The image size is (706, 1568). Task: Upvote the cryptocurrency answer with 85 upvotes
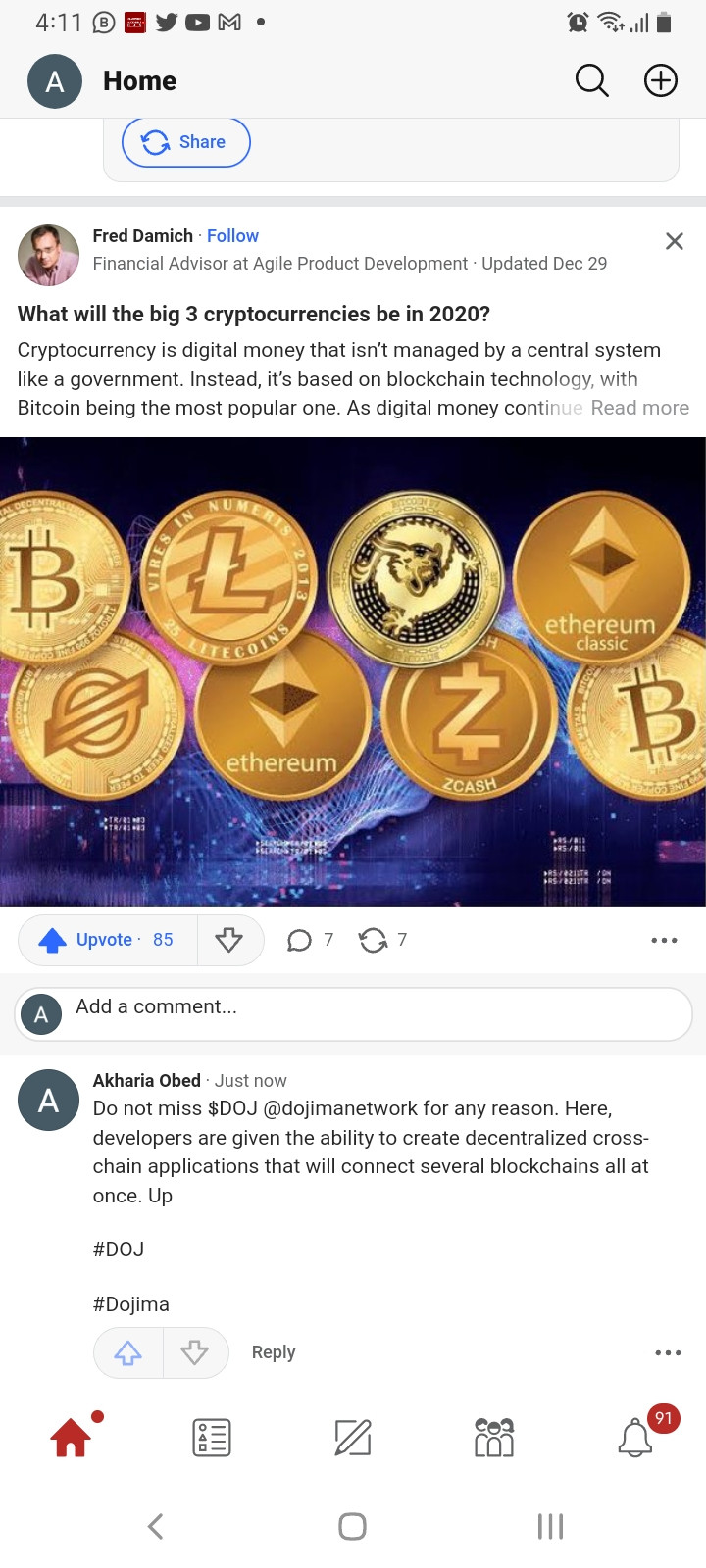tap(108, 941)
